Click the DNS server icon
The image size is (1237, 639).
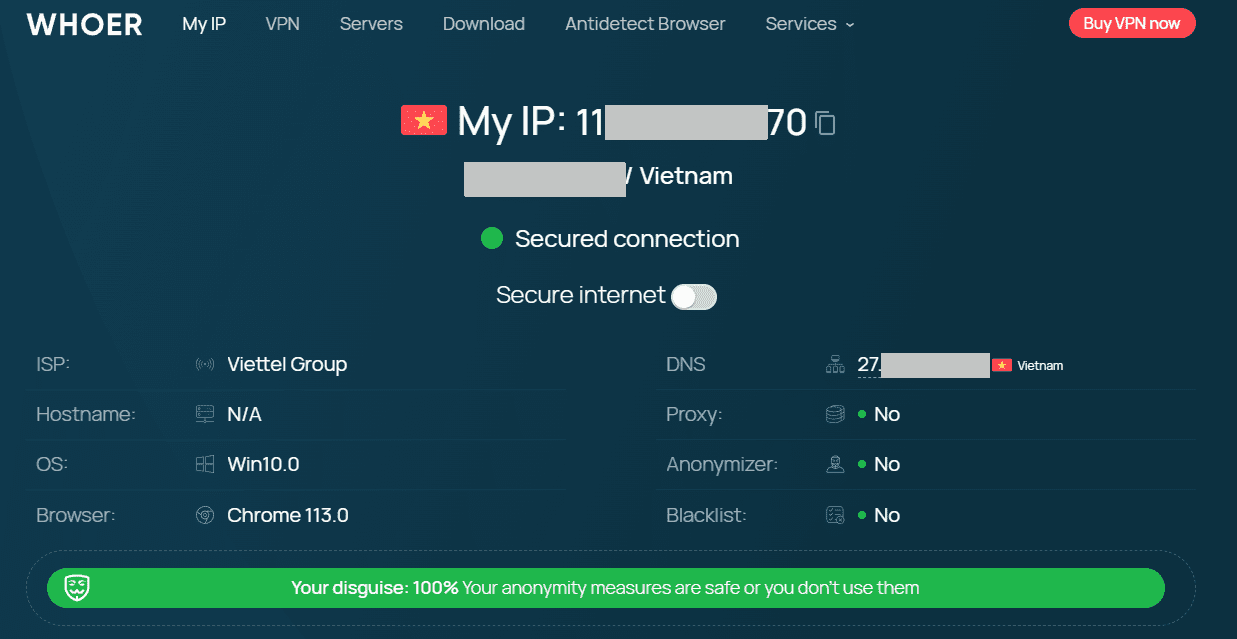[x=835, y=364]
